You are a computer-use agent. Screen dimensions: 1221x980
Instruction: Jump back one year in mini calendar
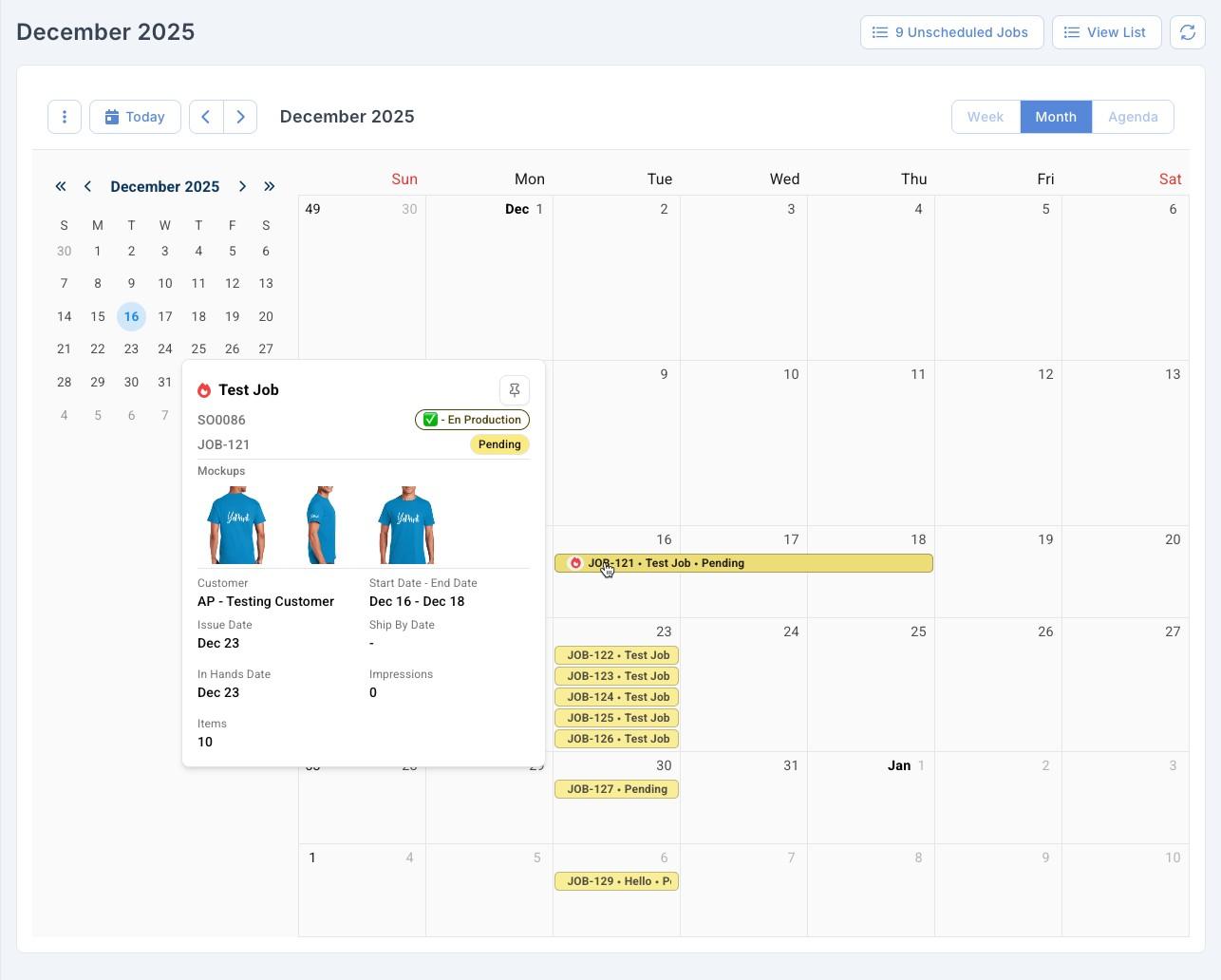tap(61, 187)
